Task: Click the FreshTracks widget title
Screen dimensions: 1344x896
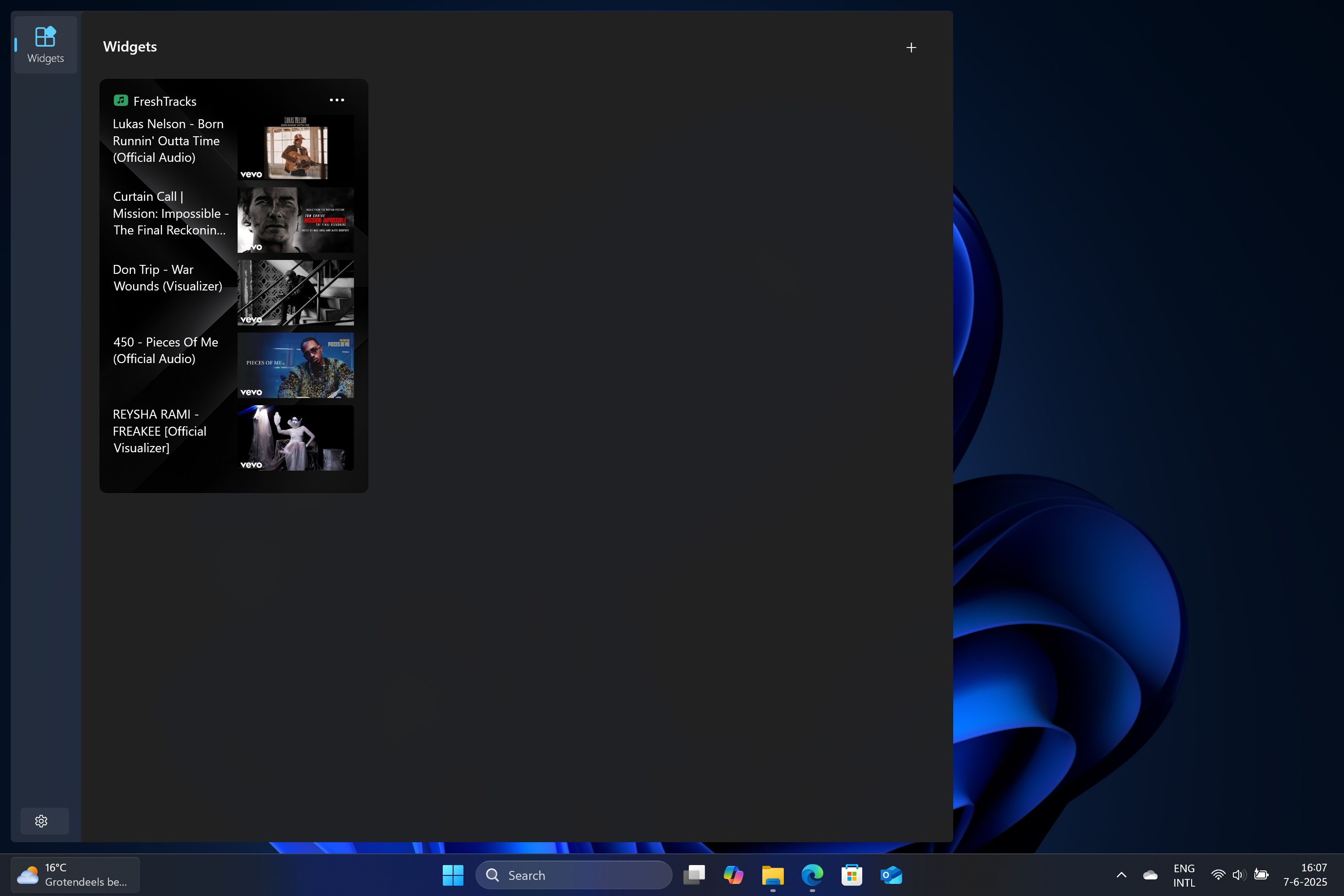Action: pos(164,101)
